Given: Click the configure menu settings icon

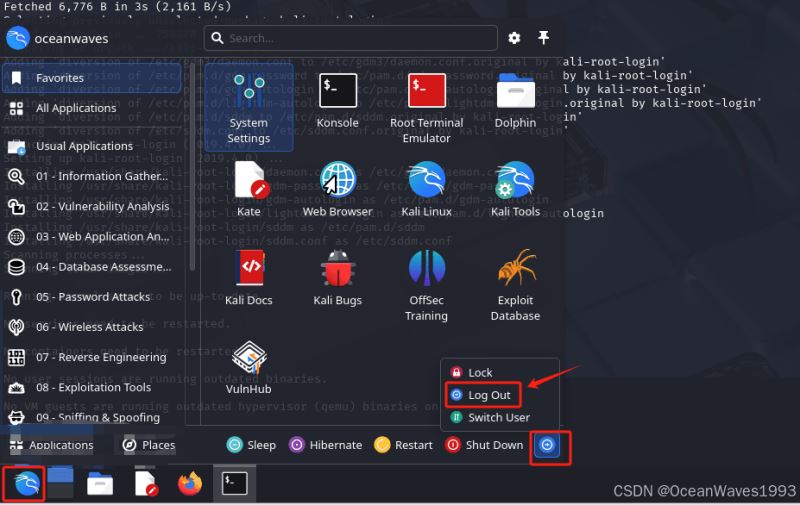Looking at the screenshot, I should click(514, 38).
